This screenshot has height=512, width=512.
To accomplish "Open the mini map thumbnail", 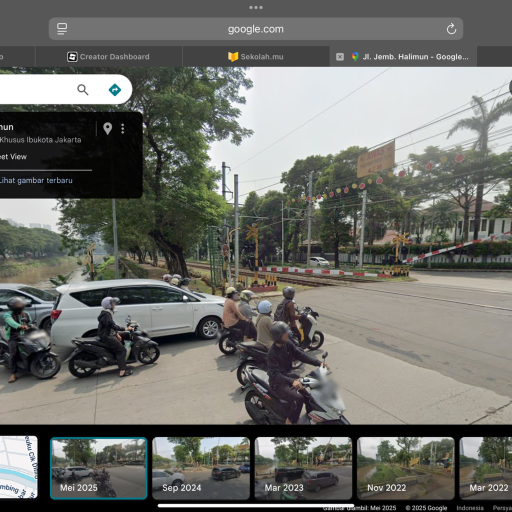I will 19,467.
